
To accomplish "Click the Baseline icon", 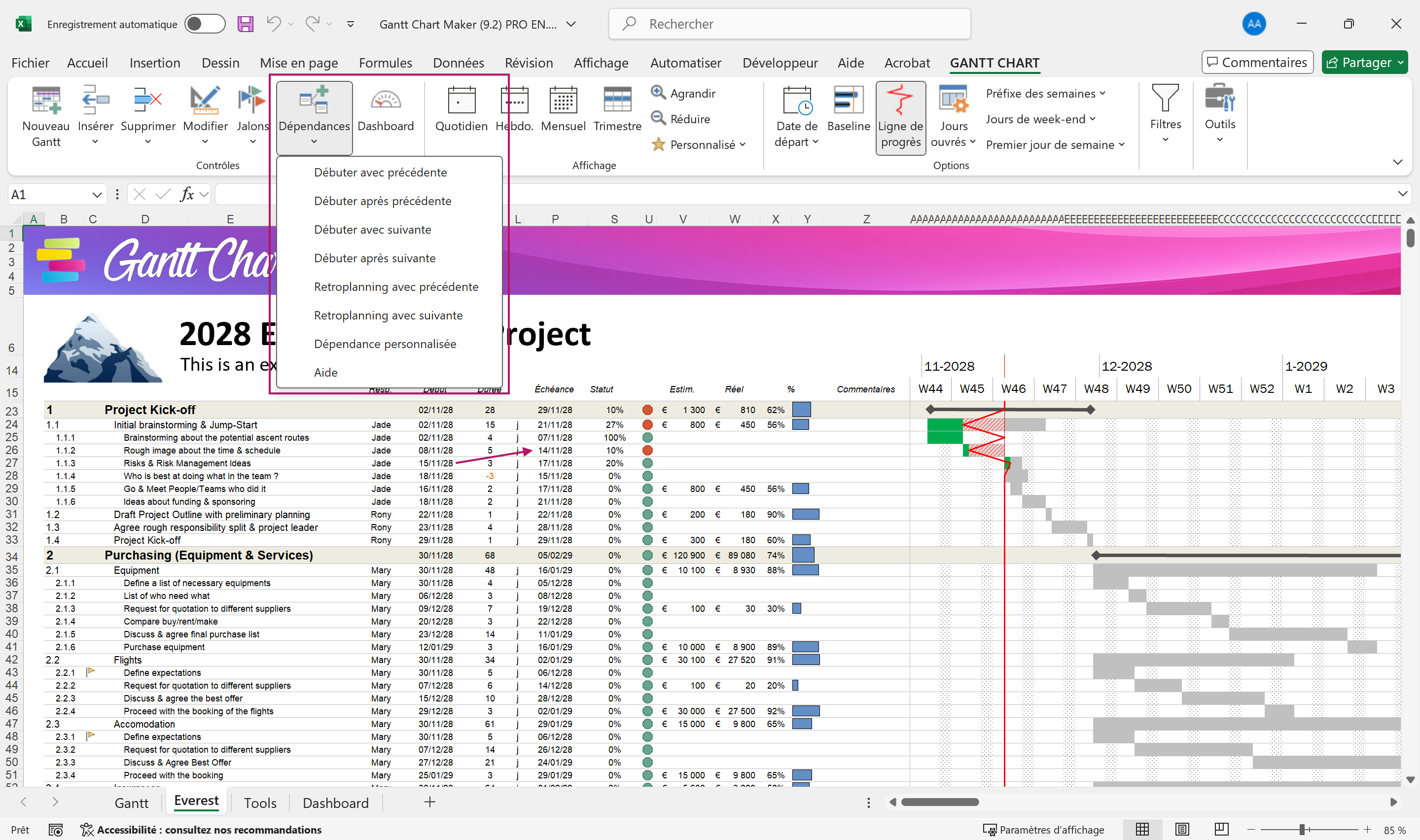I will coord(848,101).
